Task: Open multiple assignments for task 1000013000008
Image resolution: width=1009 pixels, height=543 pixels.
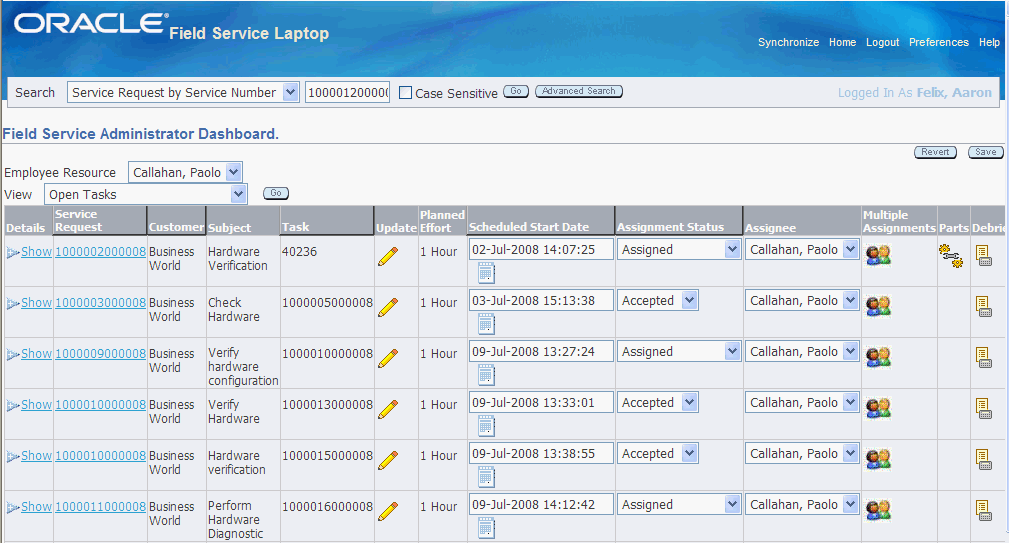Action: (x=878, y=407)
